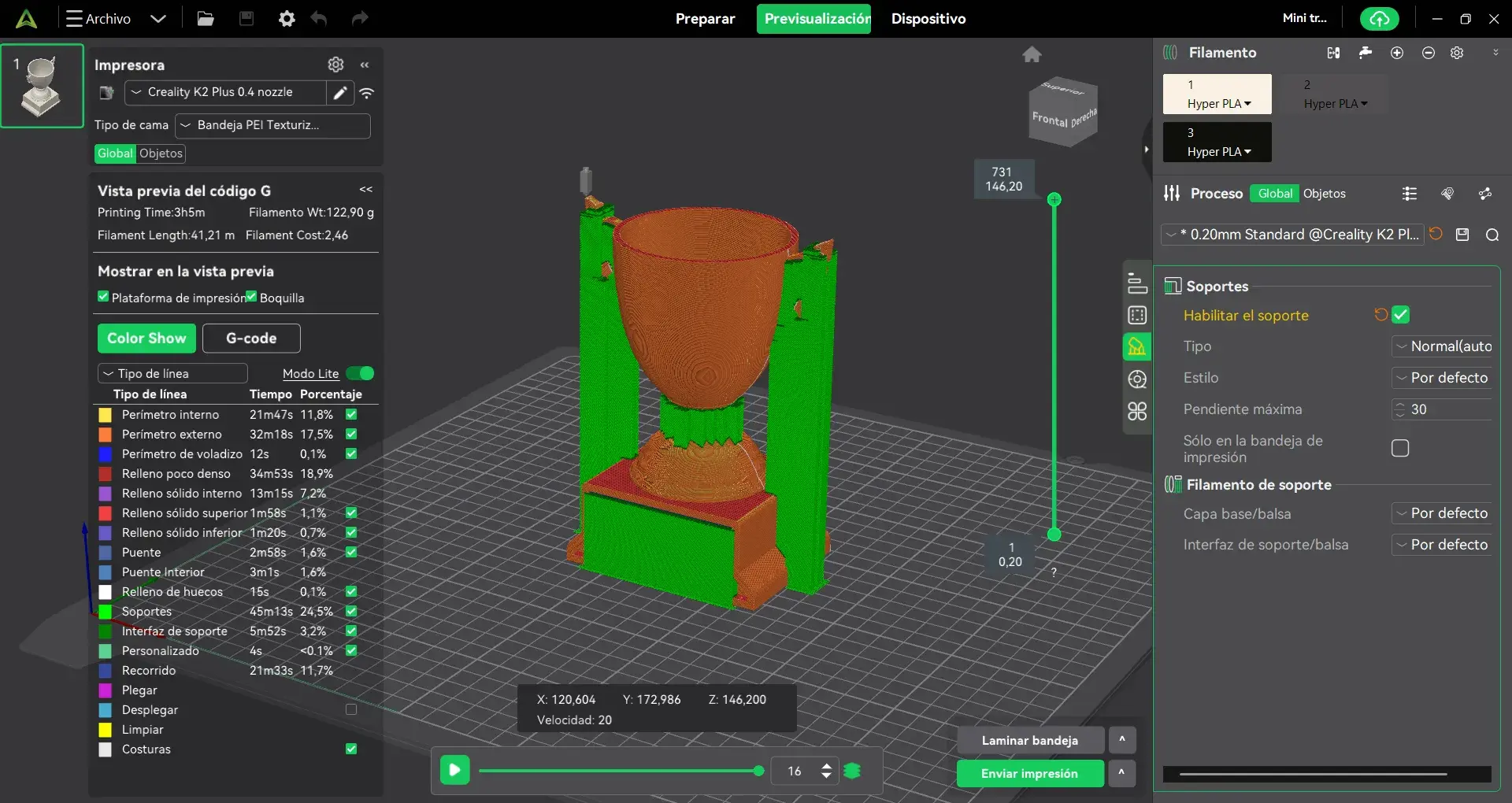1512x803 pixels.
Task: Open Capa base/balsa filament dropdown
Action: click(1441, 513)
